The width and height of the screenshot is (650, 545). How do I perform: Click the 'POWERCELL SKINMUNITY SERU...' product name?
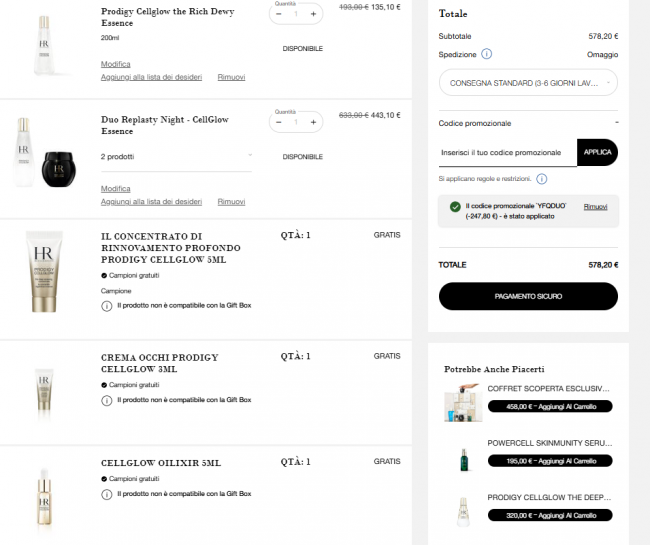(x=550, y=443)
